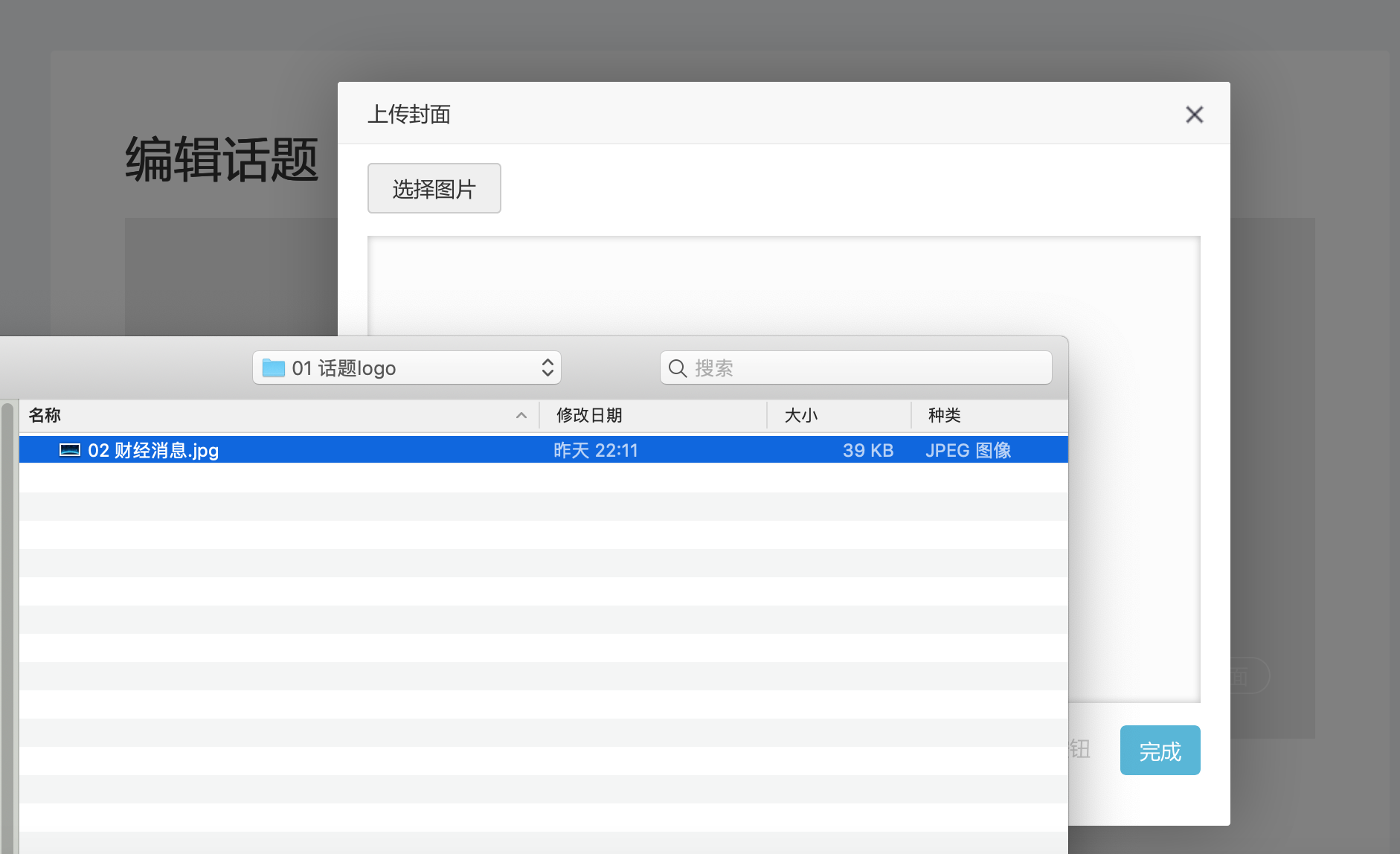Click the 选择图片 button
The height and width of the screenshot is (854, 1400).
[x=434, y=188]
